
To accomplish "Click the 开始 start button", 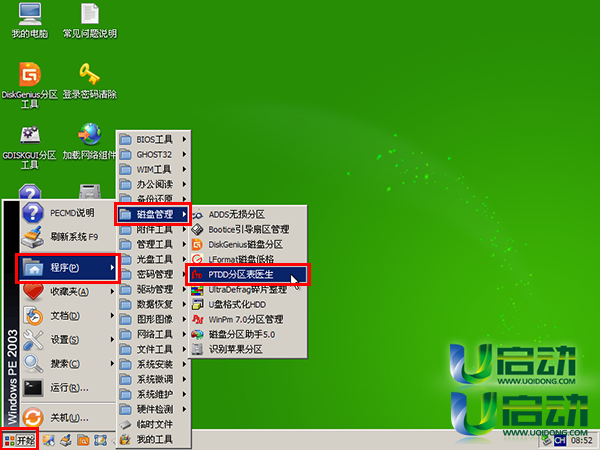I will tap(19, 440).
